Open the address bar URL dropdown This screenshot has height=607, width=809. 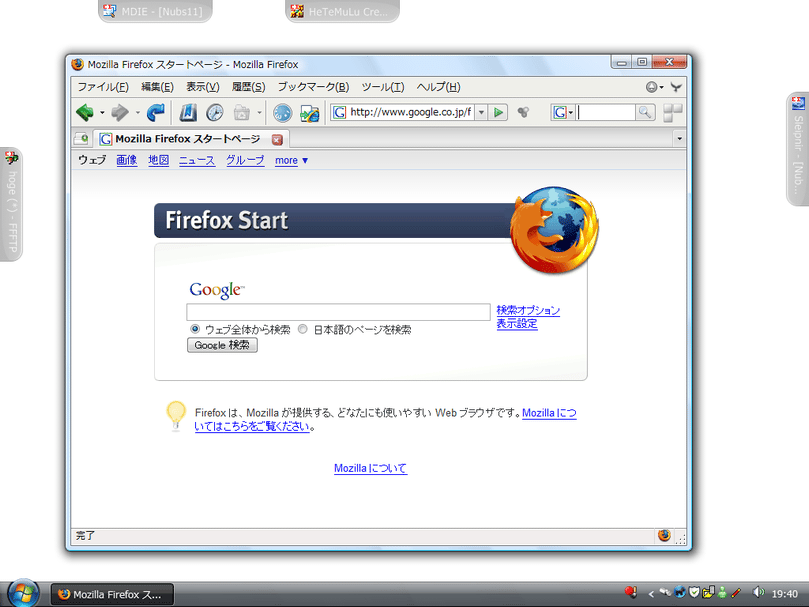[x=481, y=112]
